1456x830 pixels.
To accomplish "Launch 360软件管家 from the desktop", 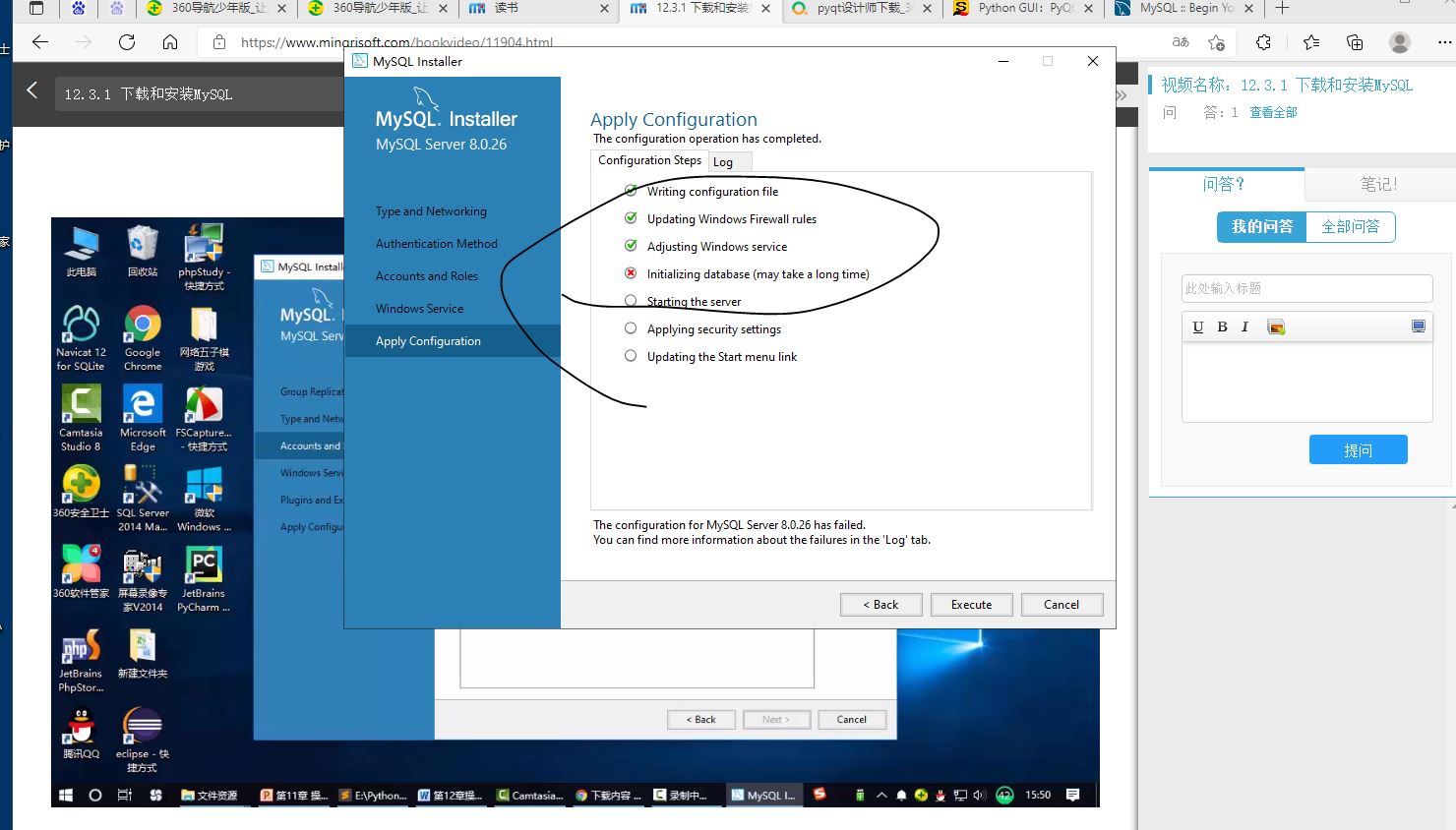I will point(81,572).
